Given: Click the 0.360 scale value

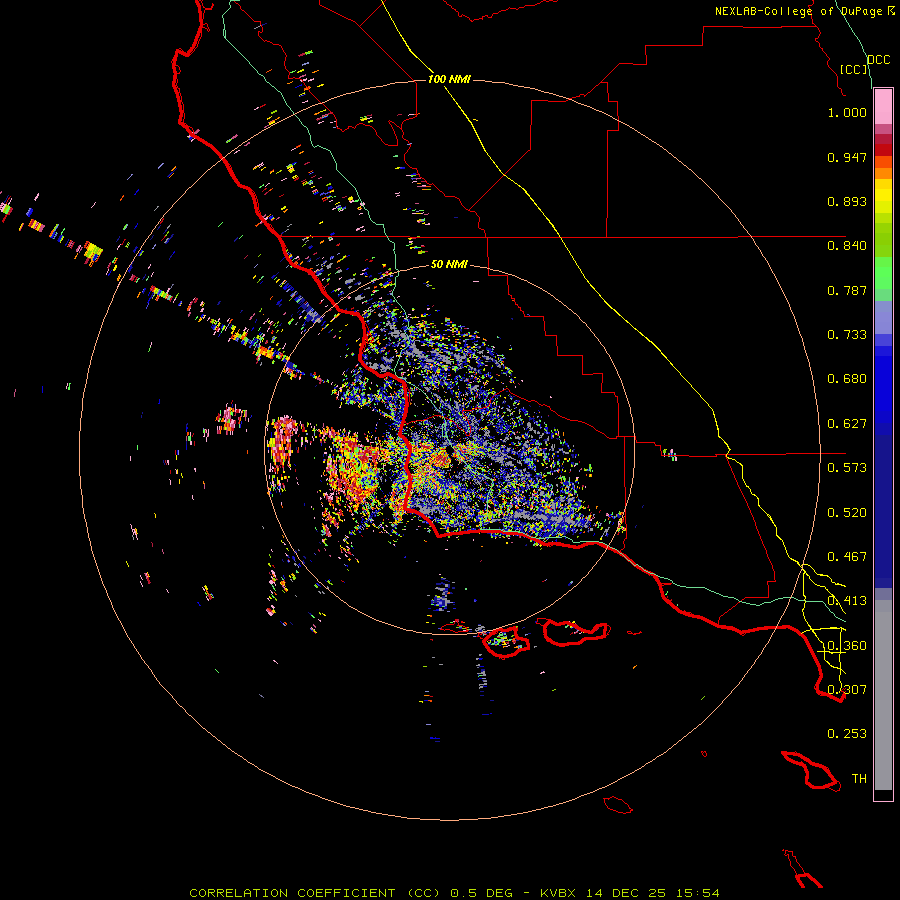Looking at the screenshot, I should click(x=847, y=646).
